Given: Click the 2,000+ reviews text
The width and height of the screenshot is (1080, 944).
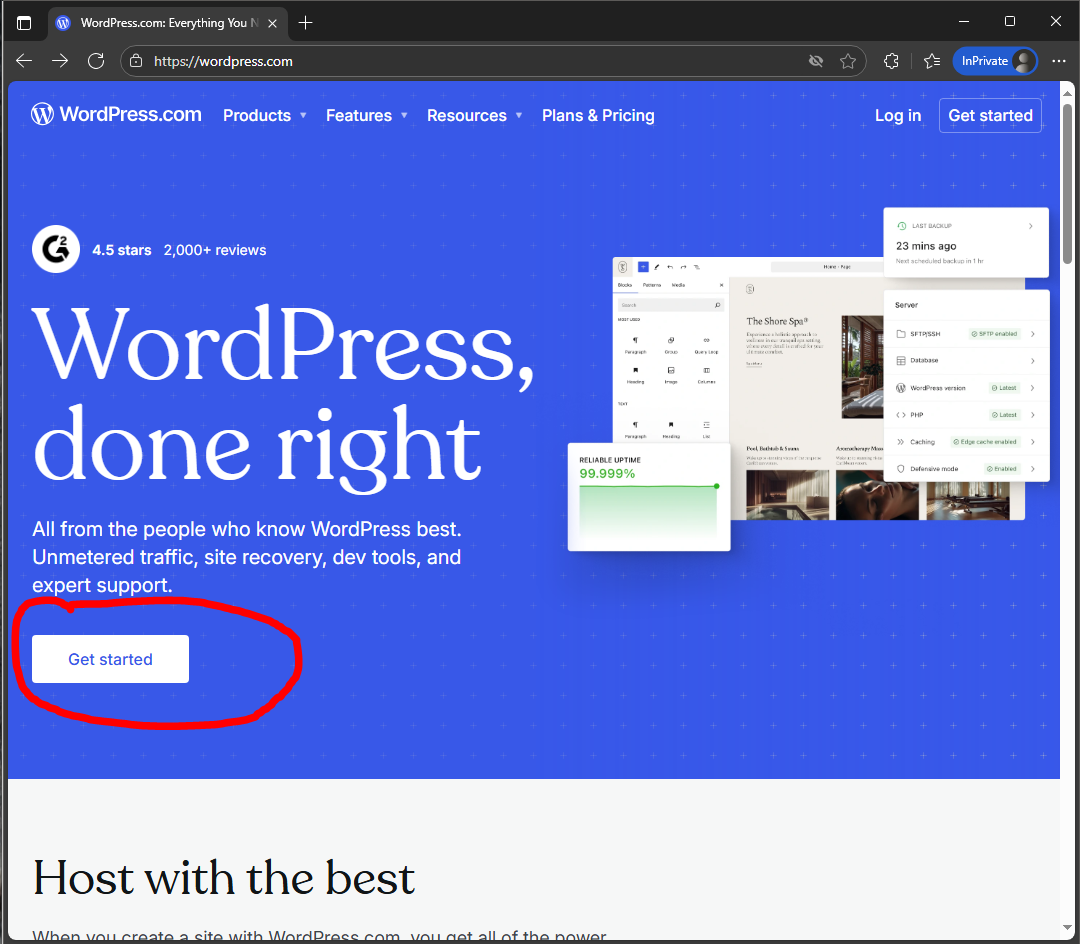Looking at the screenshot, I should click(215, 250).
